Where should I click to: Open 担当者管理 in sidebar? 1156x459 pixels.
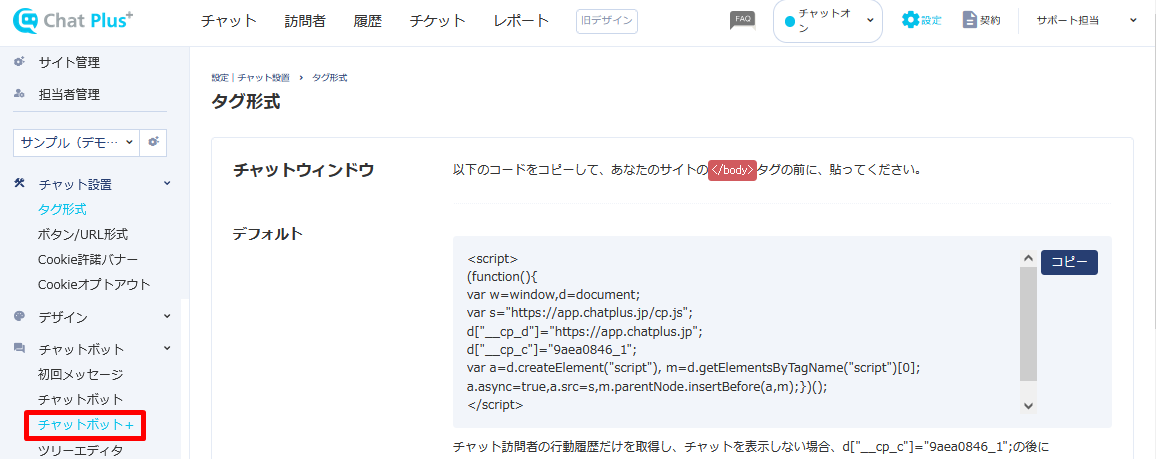[69, 94]
